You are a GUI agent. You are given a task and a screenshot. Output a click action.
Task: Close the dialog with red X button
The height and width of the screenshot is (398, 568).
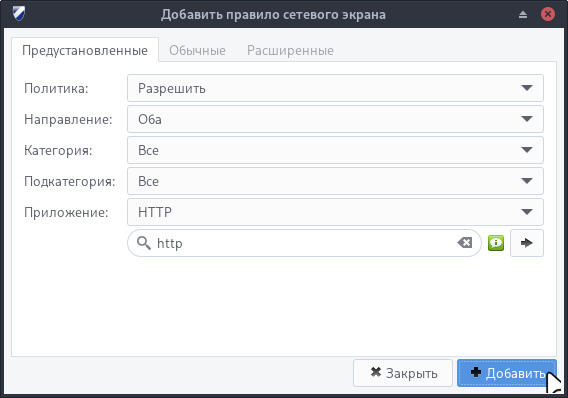[548, 14]
